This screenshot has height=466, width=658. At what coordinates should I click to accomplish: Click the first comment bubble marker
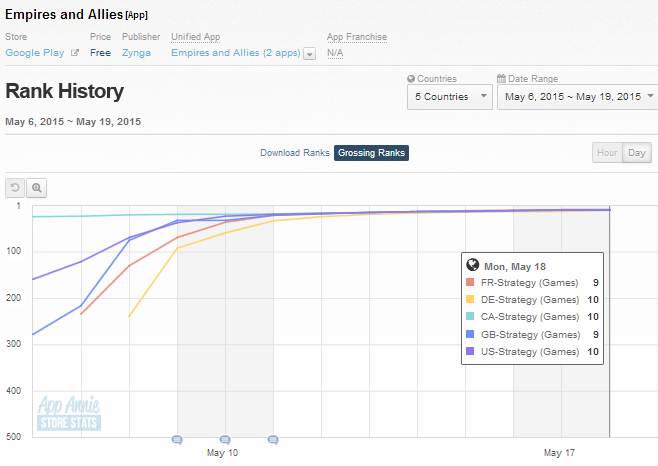(177, 439)
